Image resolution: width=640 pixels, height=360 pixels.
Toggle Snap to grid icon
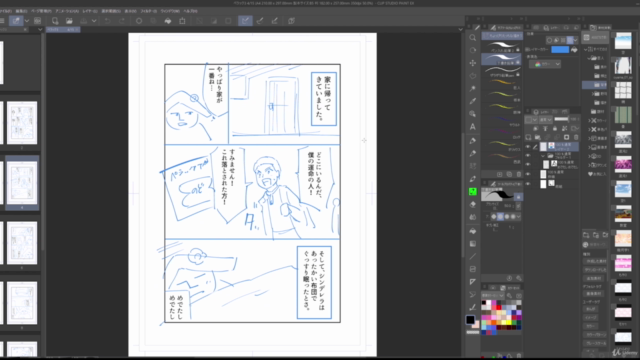(x=275, y=21)
